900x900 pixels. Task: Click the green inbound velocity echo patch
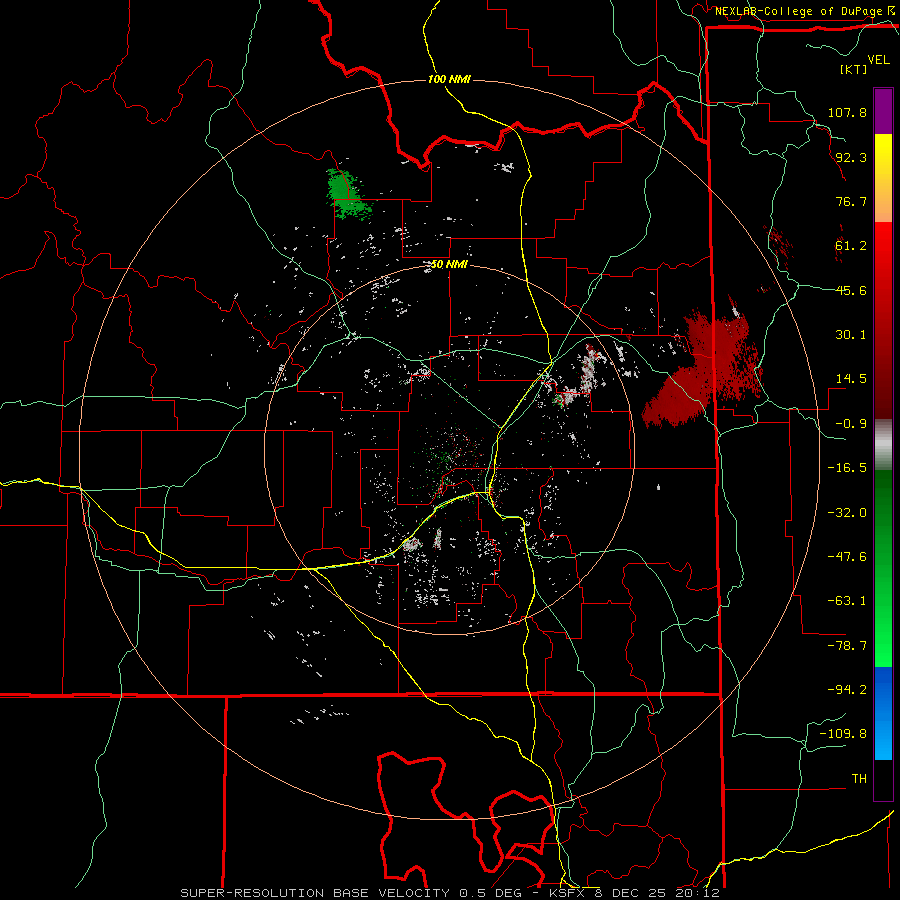point(346,192)
